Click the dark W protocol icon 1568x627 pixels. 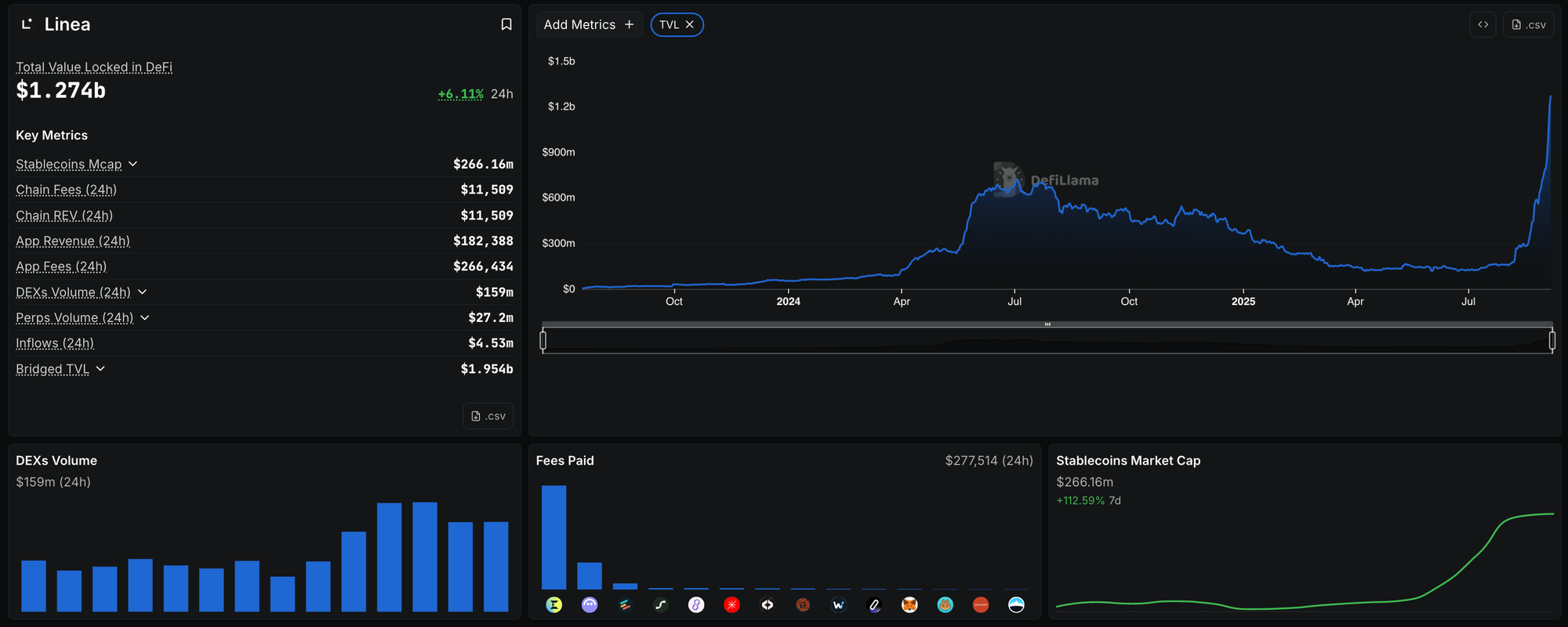pos(838,604)
